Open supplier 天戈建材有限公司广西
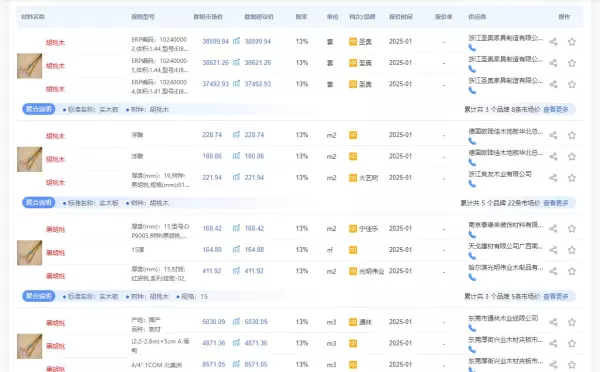Viewport: 600px width, 372px height. pos(505,246)
